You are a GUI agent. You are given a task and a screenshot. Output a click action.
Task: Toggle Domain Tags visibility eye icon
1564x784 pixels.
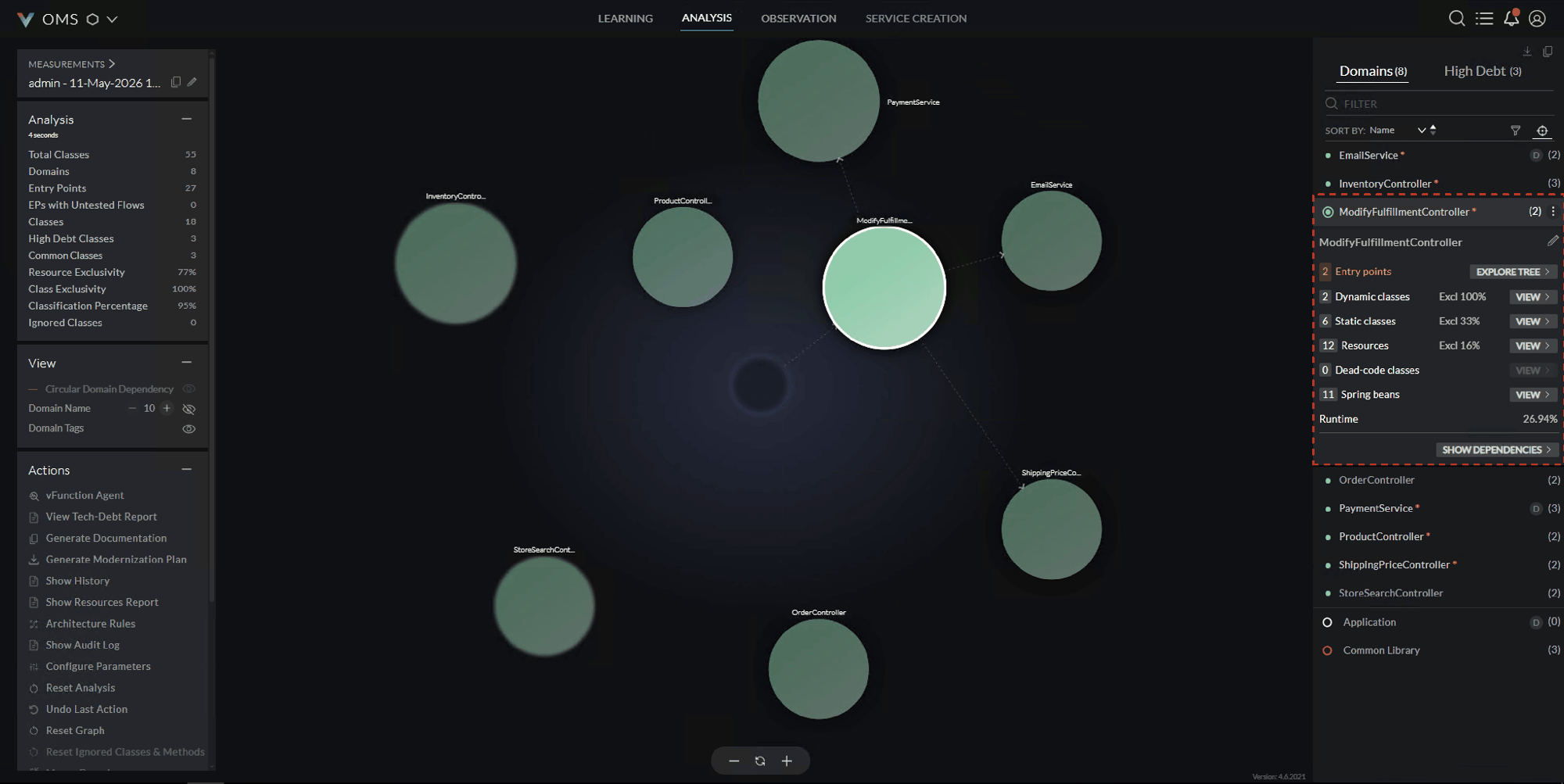coord(188,429)
